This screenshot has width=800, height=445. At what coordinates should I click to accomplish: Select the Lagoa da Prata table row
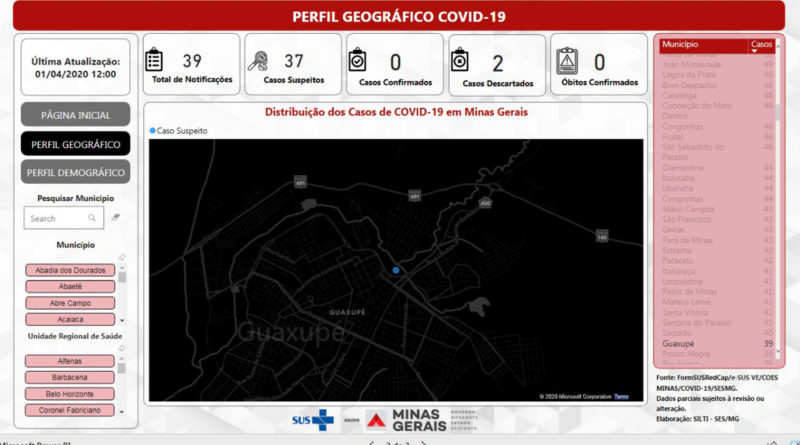717,75
